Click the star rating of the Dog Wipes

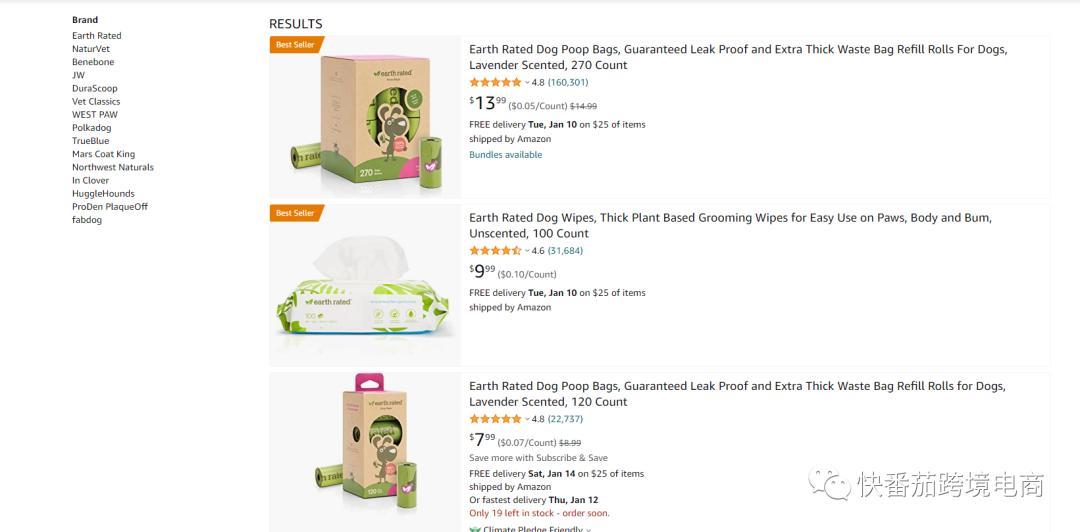coord(495,251)
